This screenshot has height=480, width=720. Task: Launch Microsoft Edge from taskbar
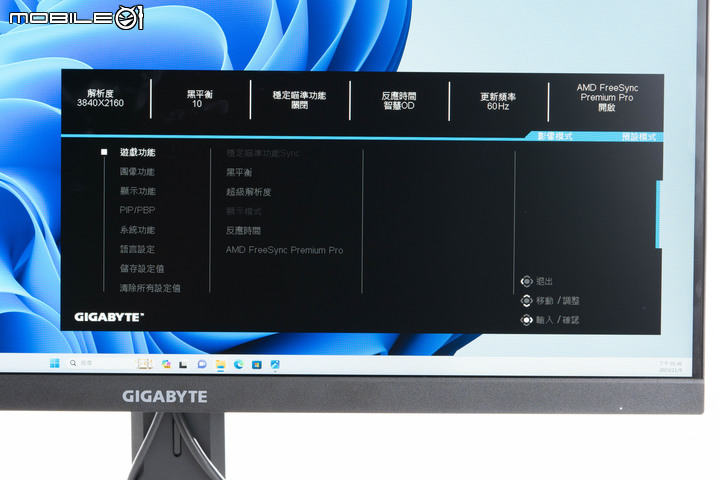coord(238,365)
